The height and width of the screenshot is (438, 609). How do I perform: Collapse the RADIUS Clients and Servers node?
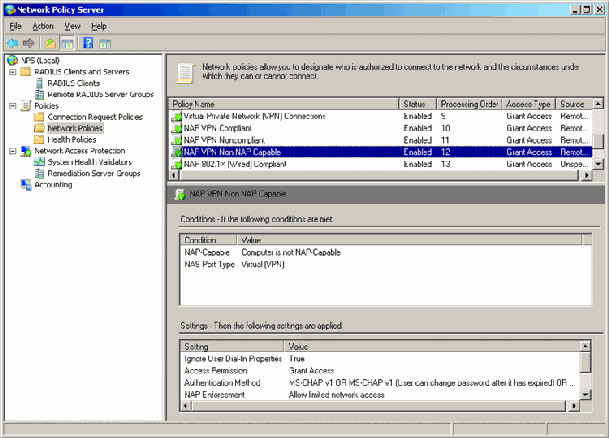(13, 72)
